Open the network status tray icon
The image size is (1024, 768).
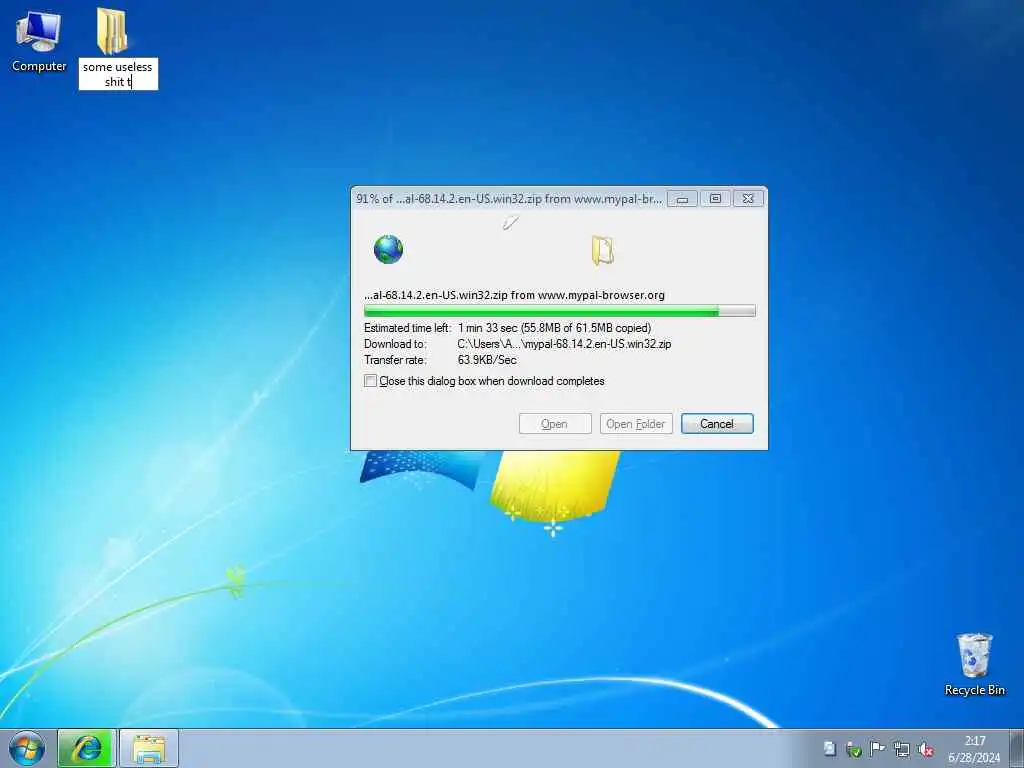902,749
